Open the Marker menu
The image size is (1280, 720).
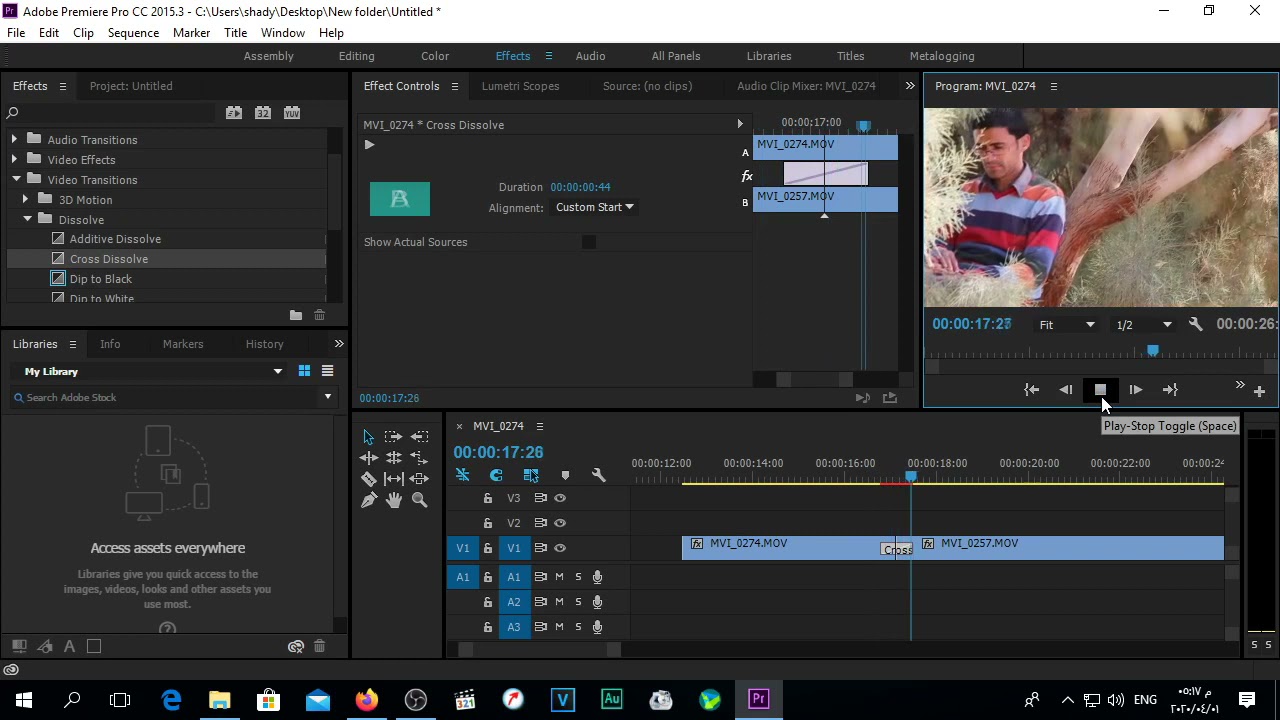tap(191, 33)
